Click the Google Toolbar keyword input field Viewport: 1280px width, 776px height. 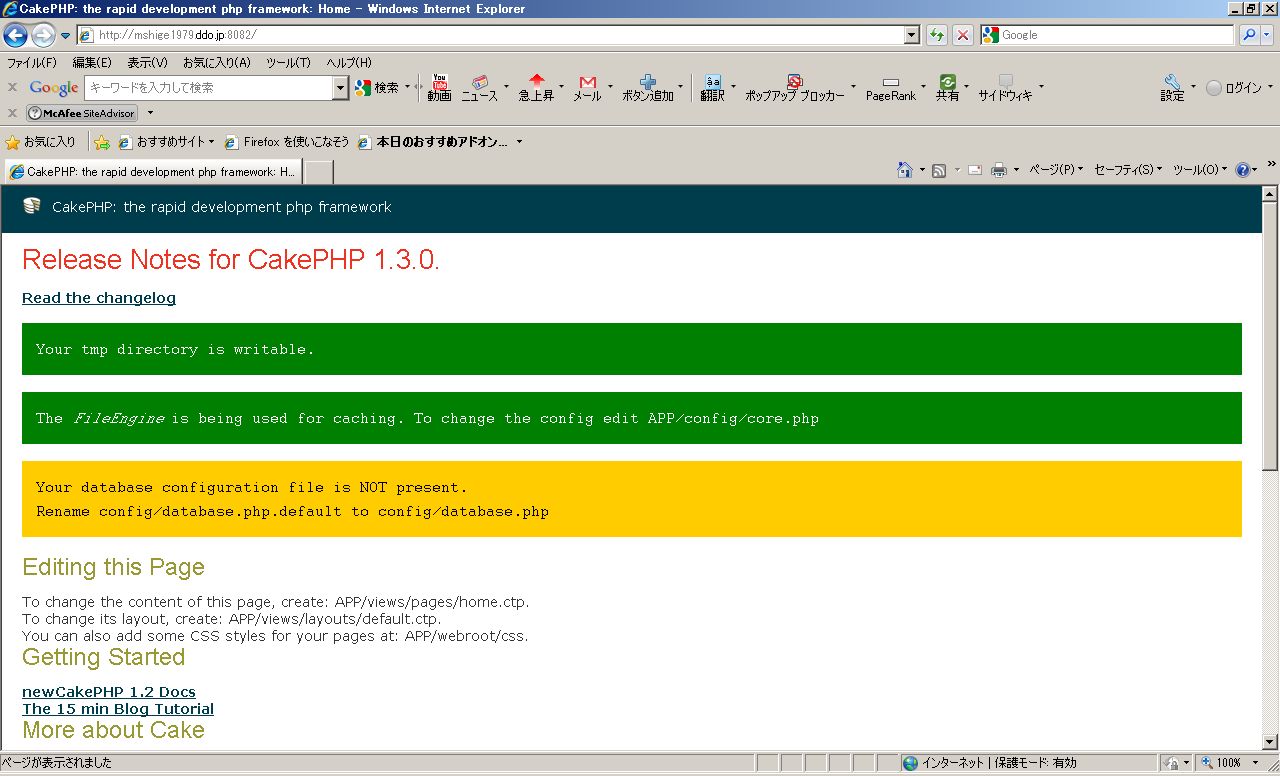pyautogui.click(x=209, y=88)
